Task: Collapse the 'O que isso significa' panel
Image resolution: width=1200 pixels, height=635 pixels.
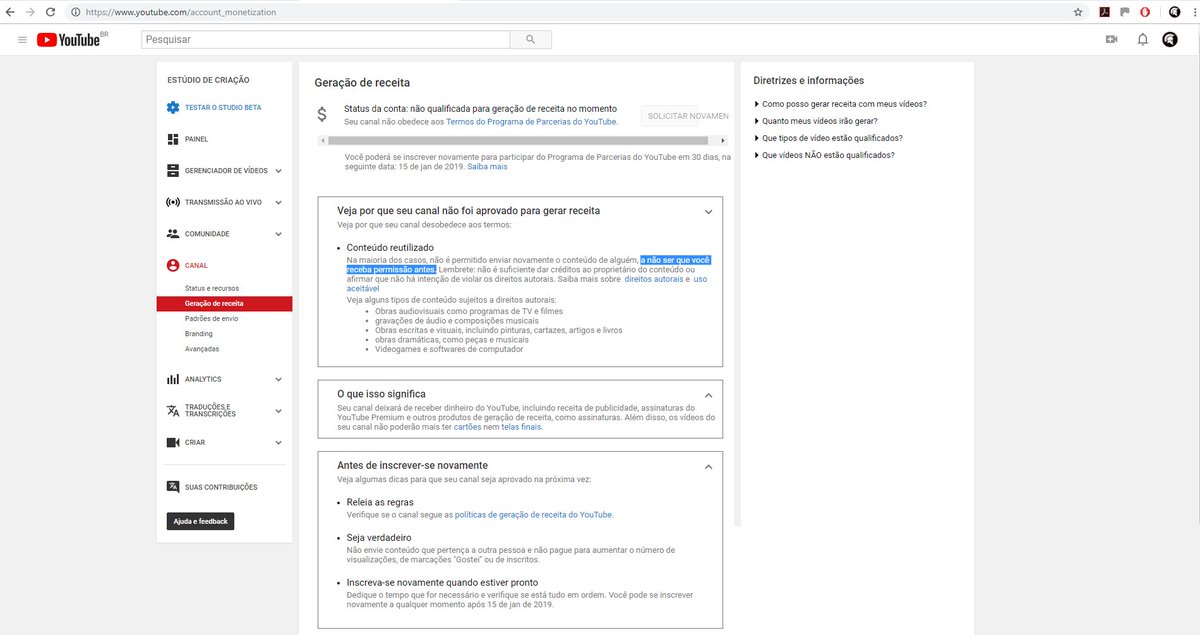Action: 708,394
